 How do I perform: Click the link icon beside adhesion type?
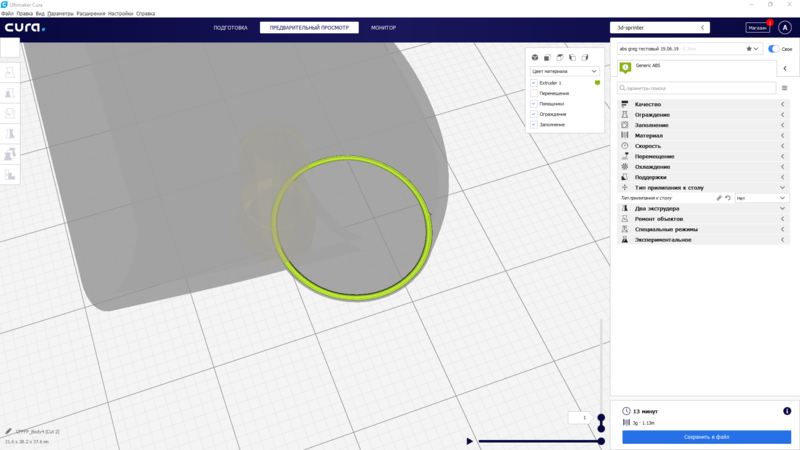719,198
